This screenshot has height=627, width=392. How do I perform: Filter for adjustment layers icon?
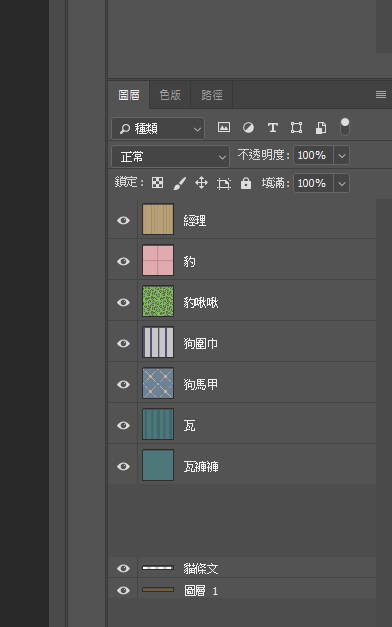pos(248,128)
